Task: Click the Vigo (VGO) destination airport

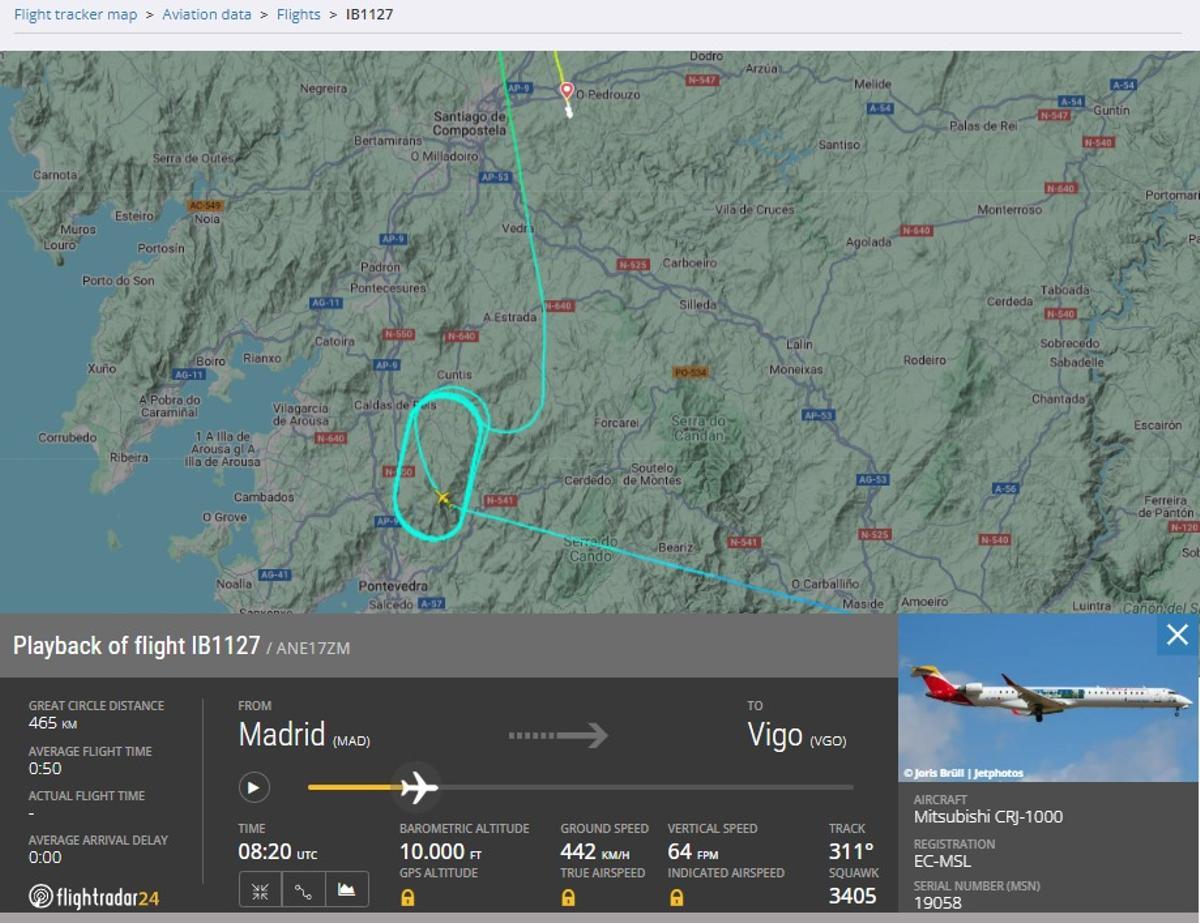Action: (797, 736)
